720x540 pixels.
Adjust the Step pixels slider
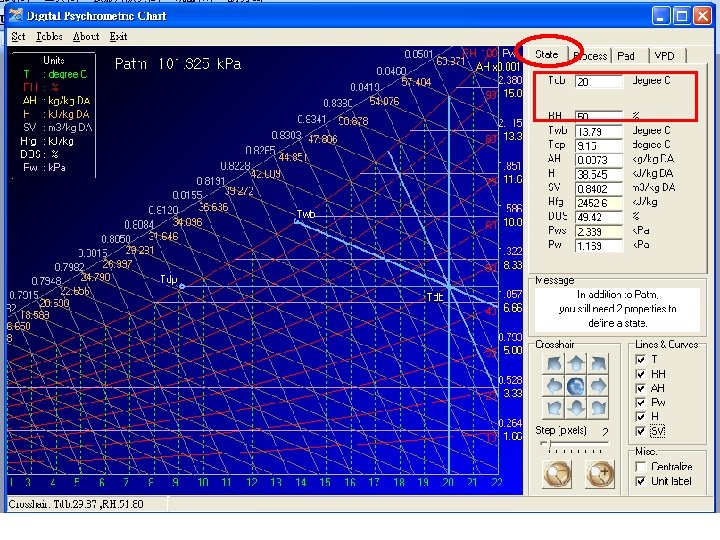(575, 444)
